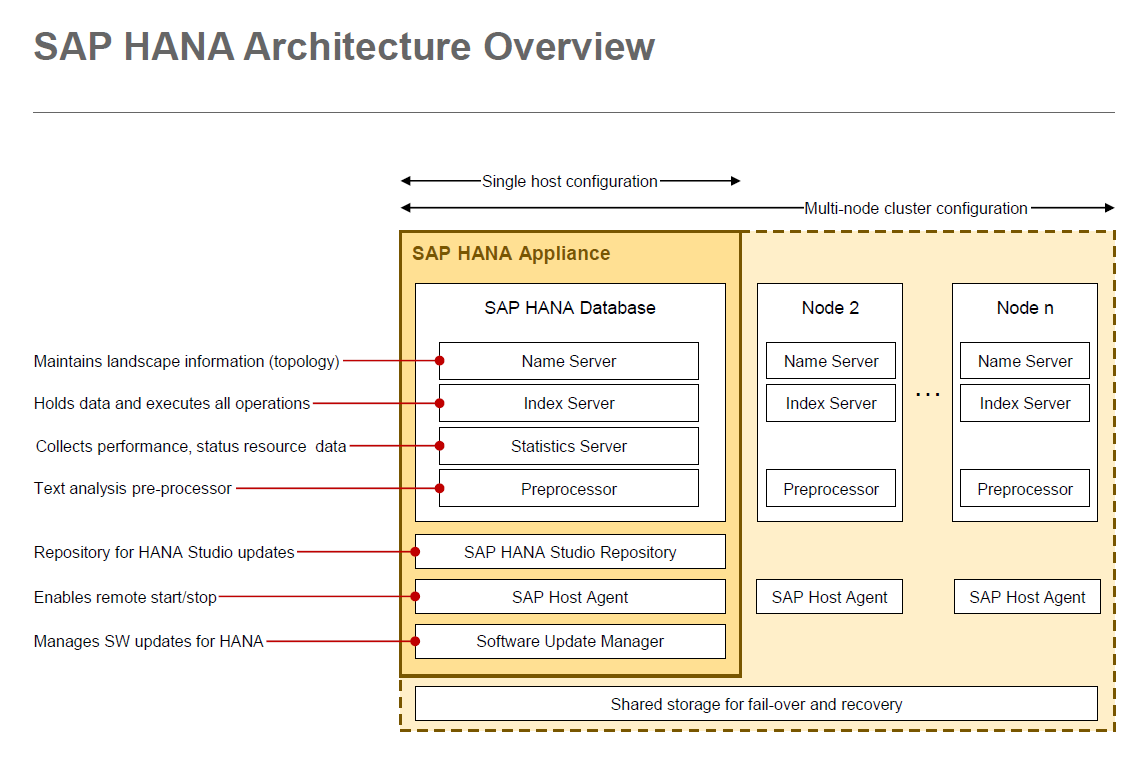Select the Index Server box in Node 2
1130x768 pixels.
[831, 403]
